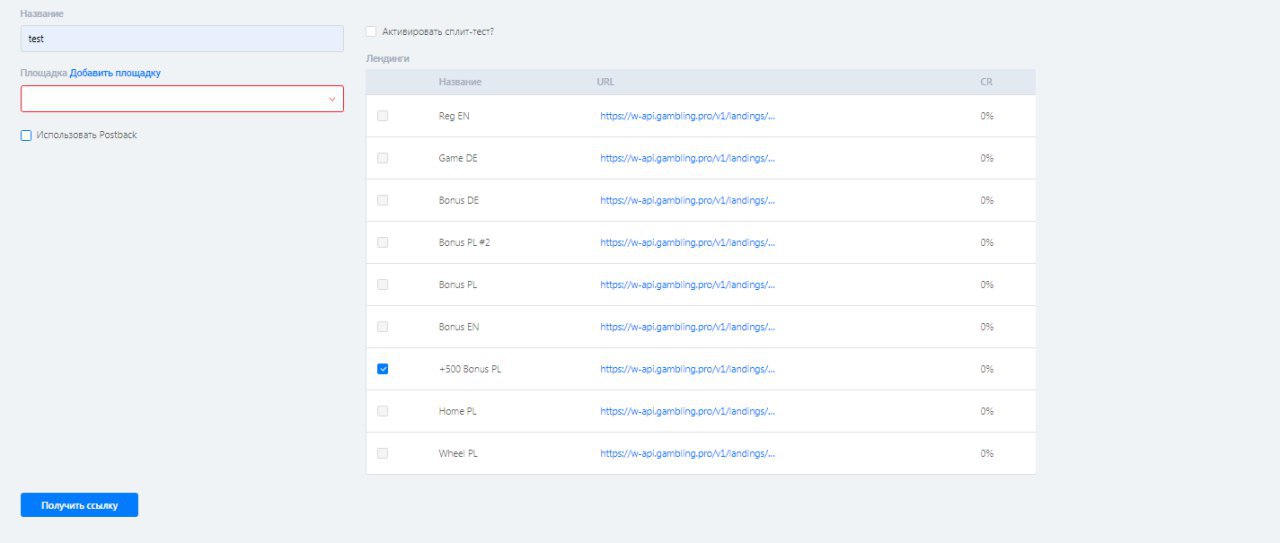Check the Reg EN landing checkbox
The width and height of the screenshot is (1280, 543).
(382, 116)
